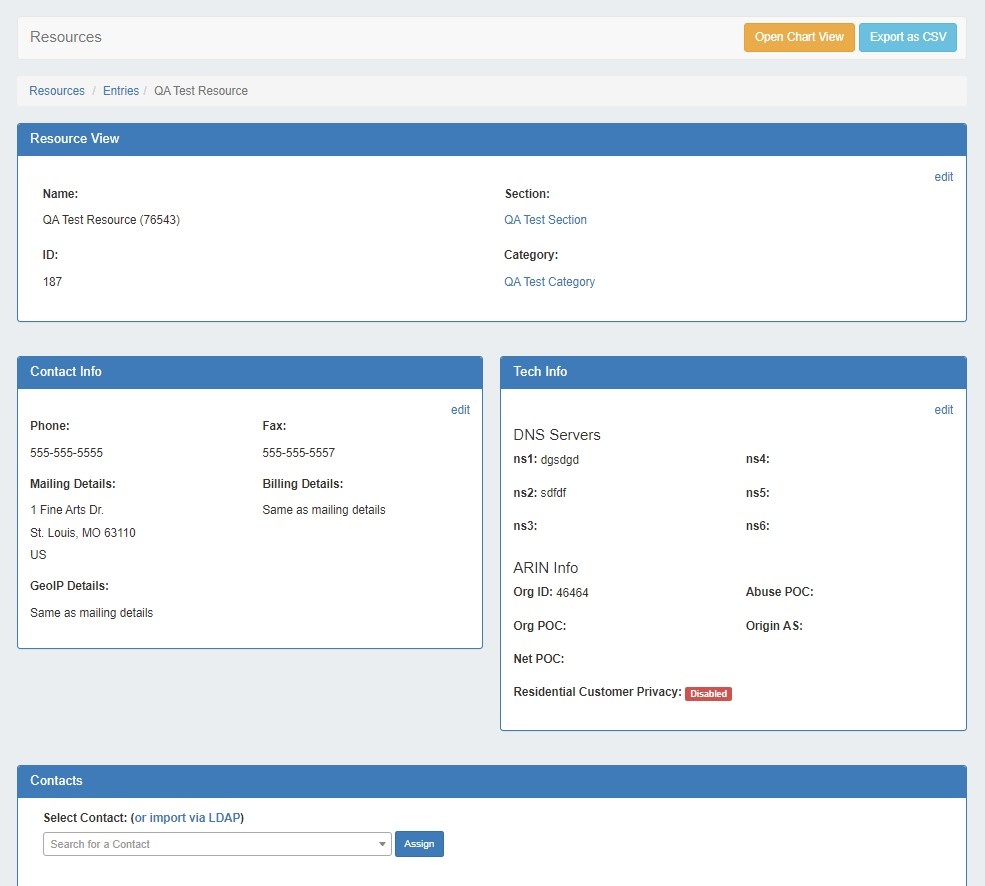This screenshot has width=985, height=886.
Task: Click the Open Chart View button
Action: (x=798, y=37)
